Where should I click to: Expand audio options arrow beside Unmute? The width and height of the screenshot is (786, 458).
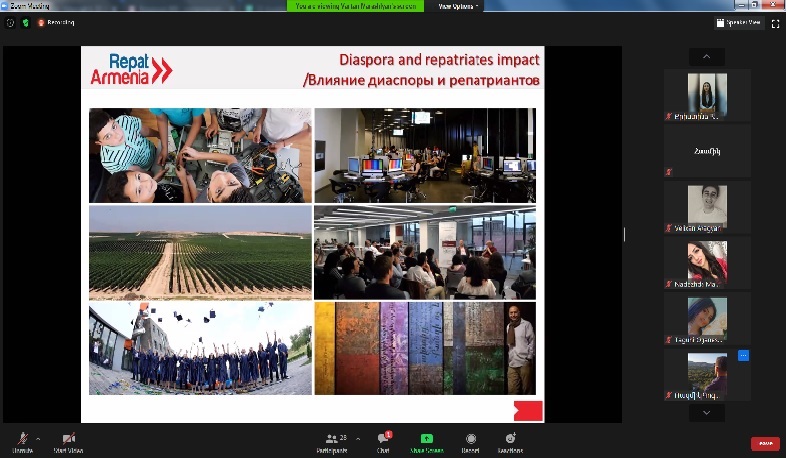tap(39, 438)
